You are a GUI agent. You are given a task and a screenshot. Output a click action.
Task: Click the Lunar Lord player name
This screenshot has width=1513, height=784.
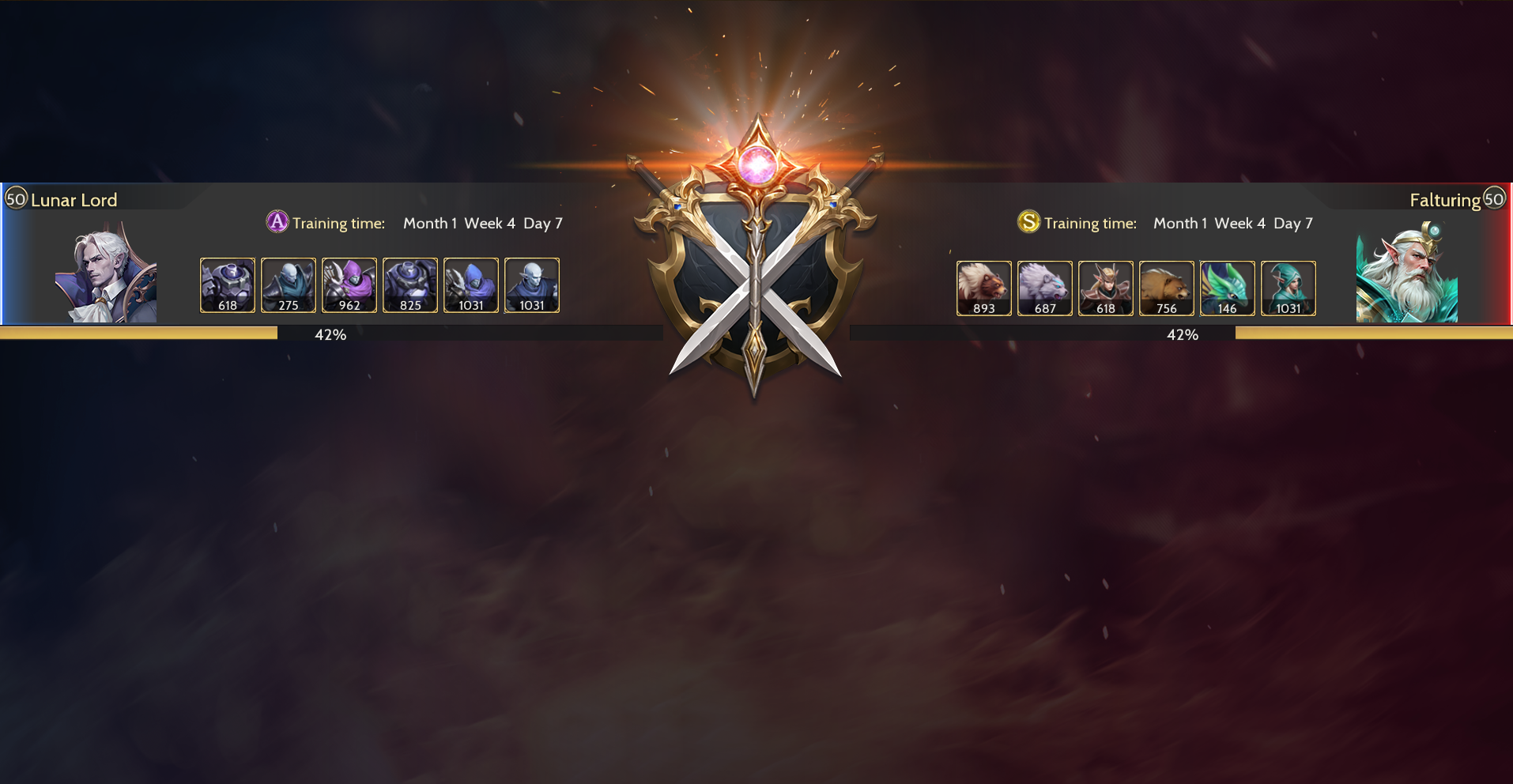click(x=74, y=200)
